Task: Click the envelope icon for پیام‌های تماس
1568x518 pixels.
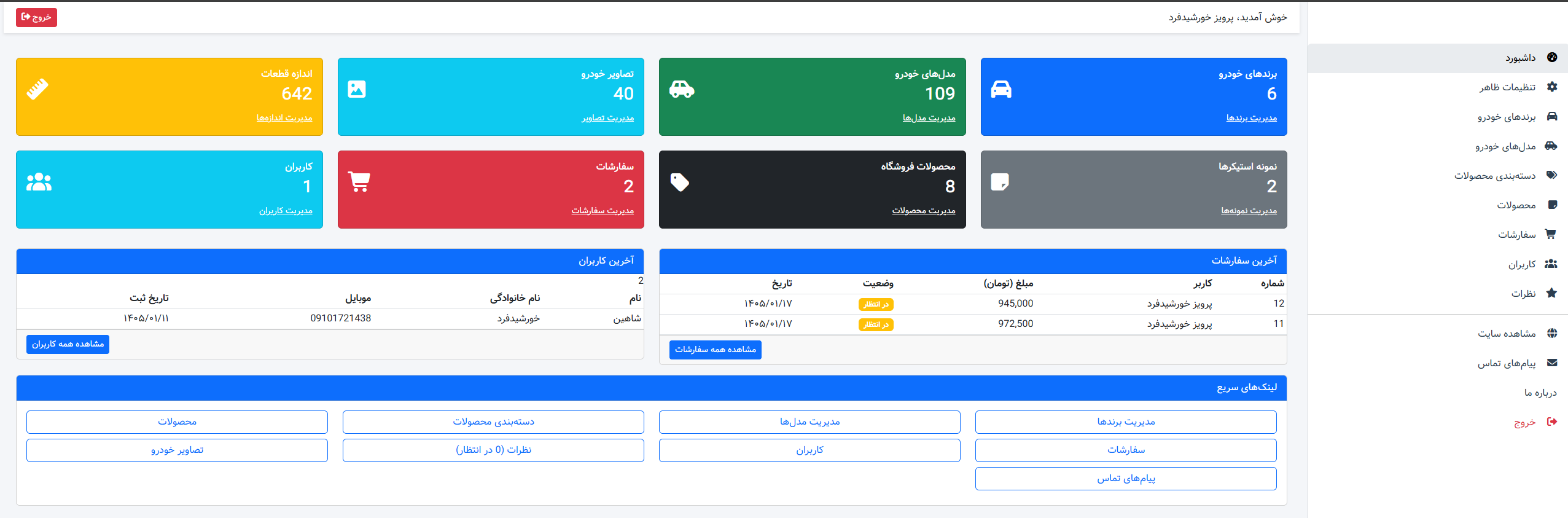Action: pyautogui.click(x=1552, y=363)
